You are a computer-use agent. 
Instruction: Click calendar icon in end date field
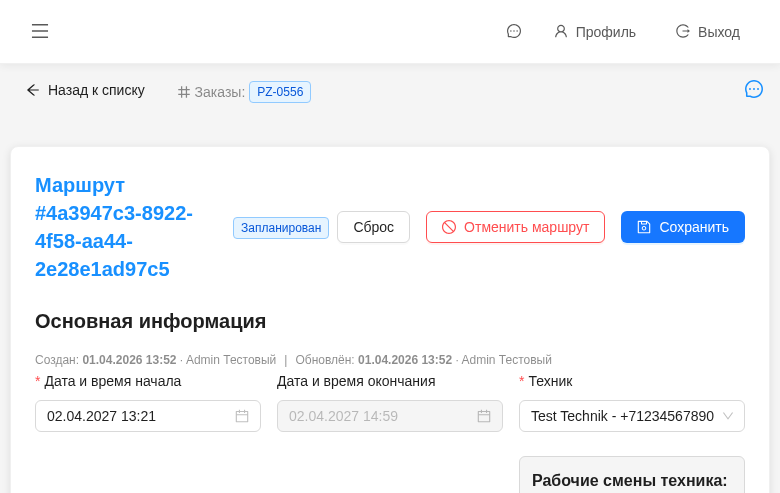(x=484, y=416)
